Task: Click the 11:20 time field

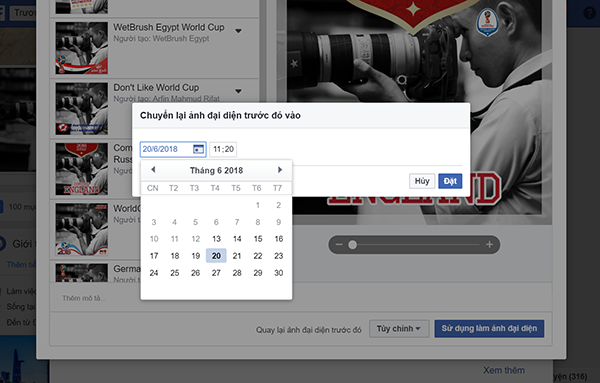Action: (223, 149)
